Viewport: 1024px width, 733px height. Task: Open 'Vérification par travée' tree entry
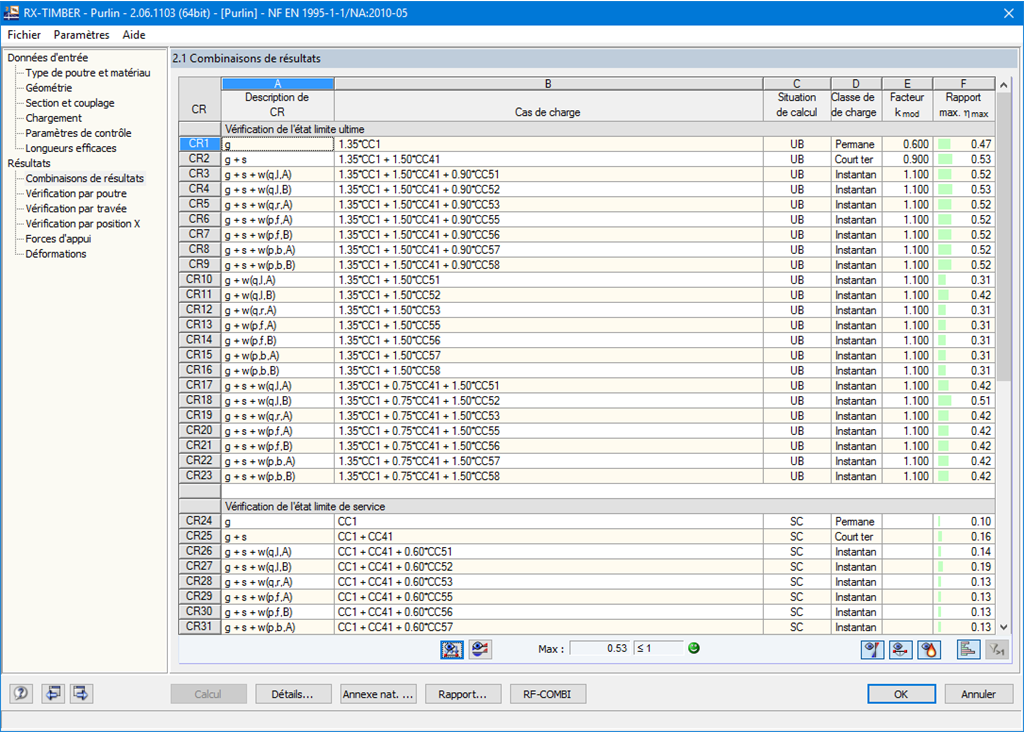[76, 208]
